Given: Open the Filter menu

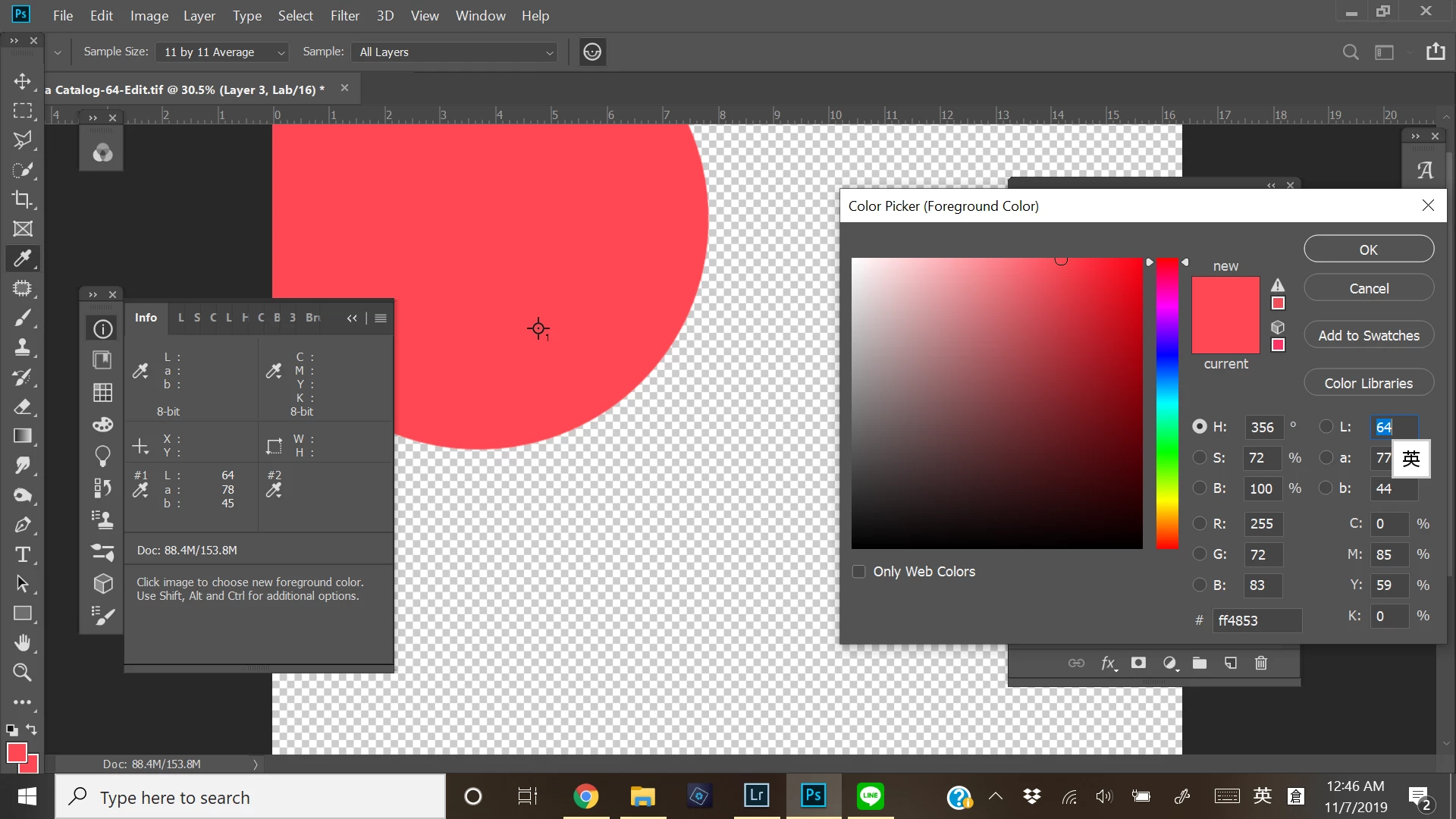Looking at the screenshot, I should point(344,16).
